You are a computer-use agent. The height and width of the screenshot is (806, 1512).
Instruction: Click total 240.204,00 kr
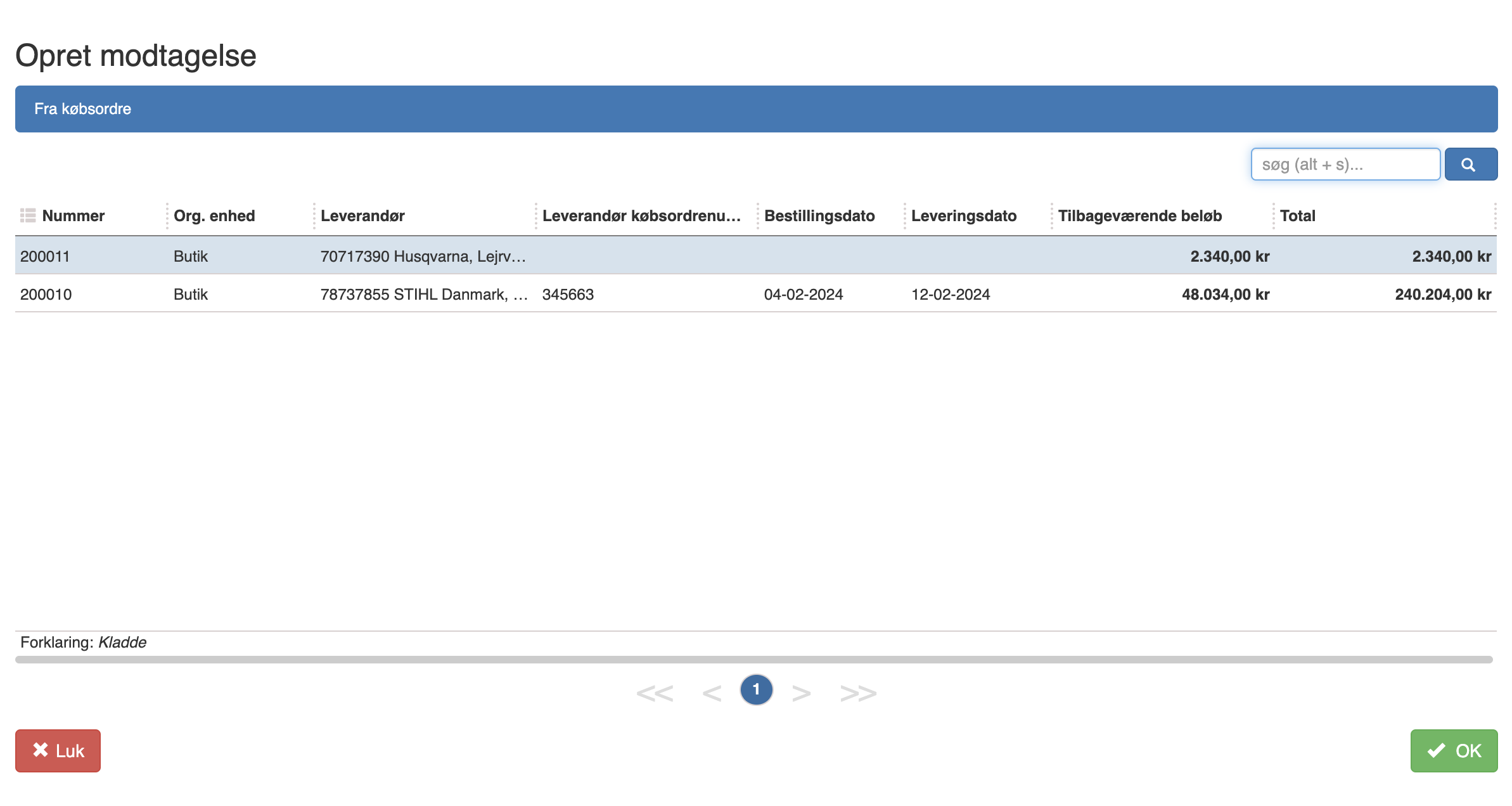1443,295
